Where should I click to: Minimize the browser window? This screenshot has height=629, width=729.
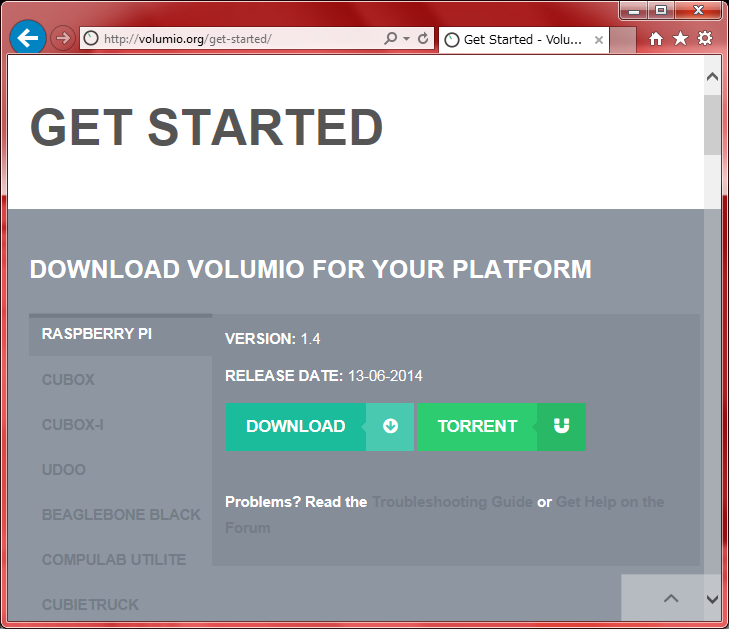point(634,10)
